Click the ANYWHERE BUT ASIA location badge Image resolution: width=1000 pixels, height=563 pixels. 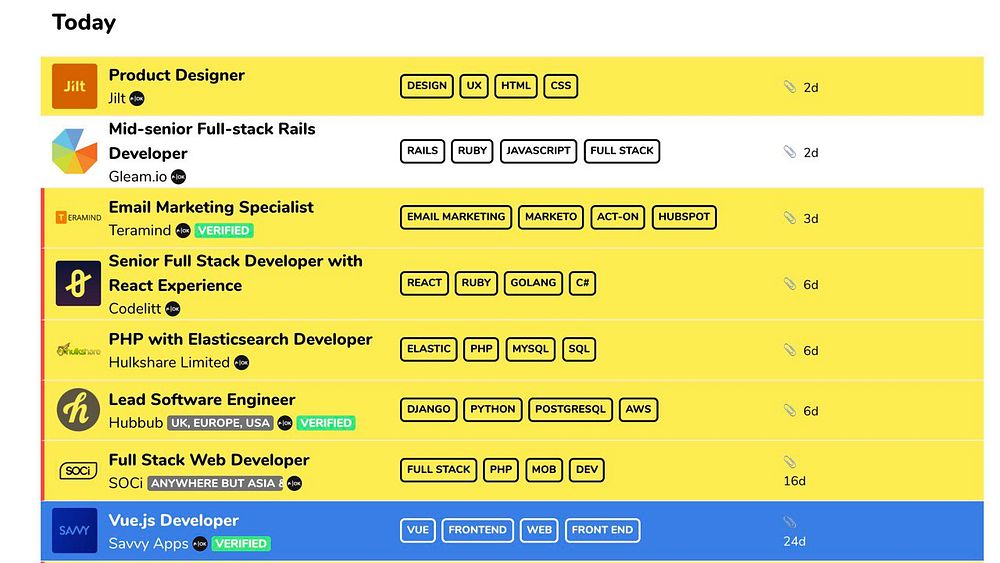[215, 484]
